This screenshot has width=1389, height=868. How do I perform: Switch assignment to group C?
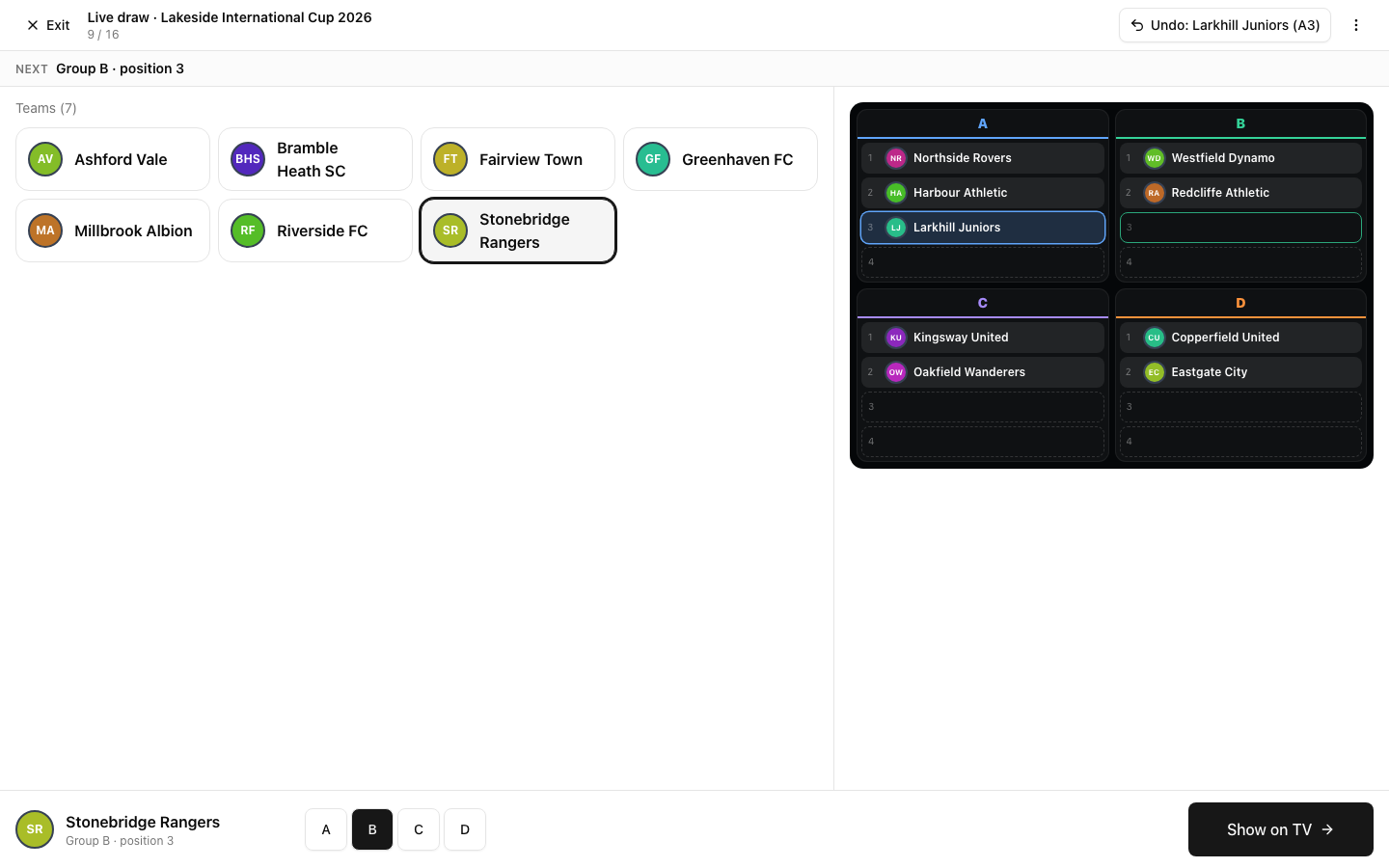(419, 829)
